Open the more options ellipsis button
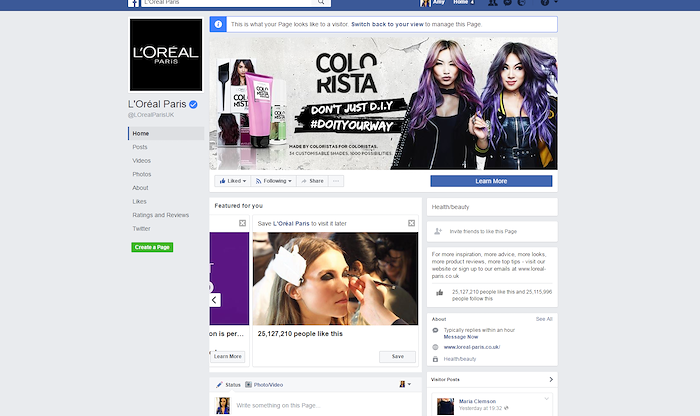Screen dimensions: 700x416 336,181
